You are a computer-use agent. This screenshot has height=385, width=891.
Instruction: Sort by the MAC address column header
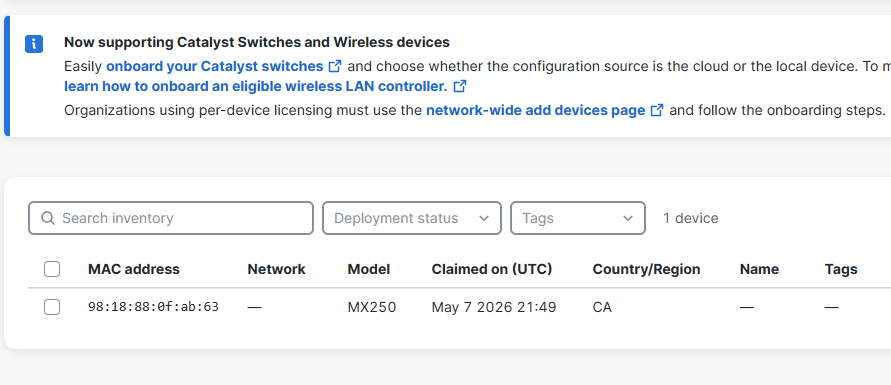(134, 269)
